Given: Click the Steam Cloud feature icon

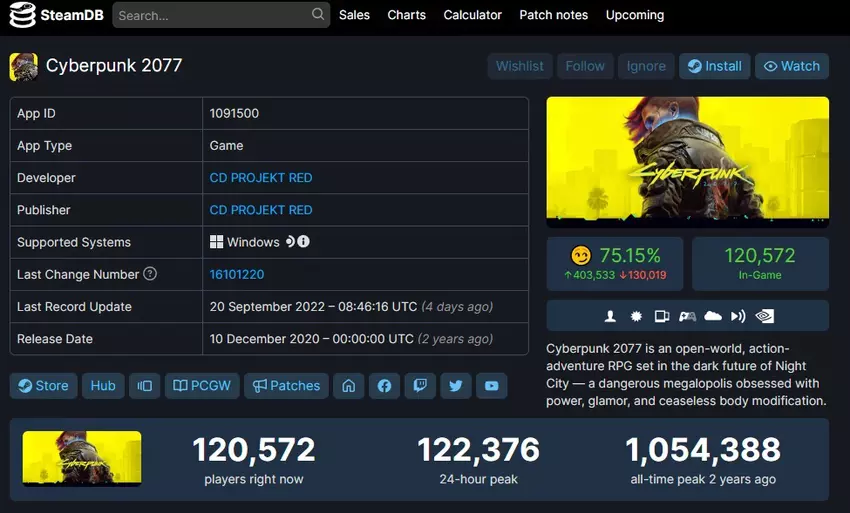Looking at the screenshot, I should click(x=713, y=316).
